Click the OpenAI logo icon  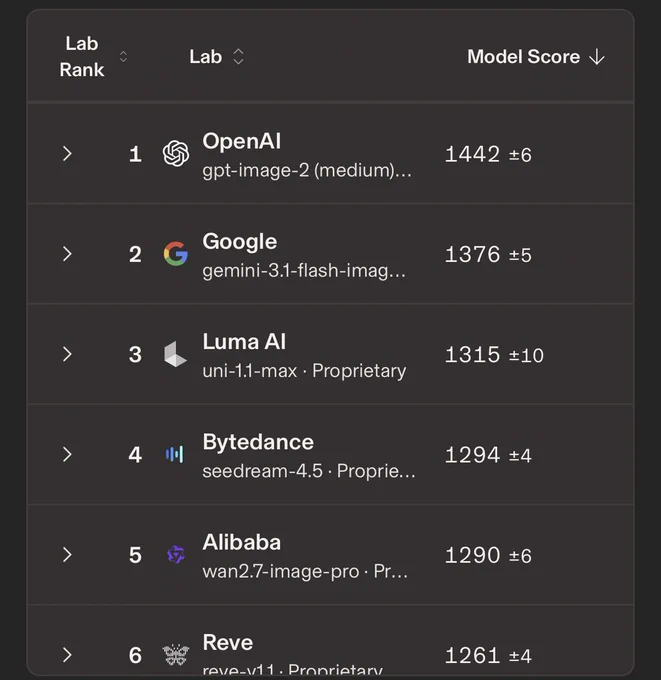point(176,154)
